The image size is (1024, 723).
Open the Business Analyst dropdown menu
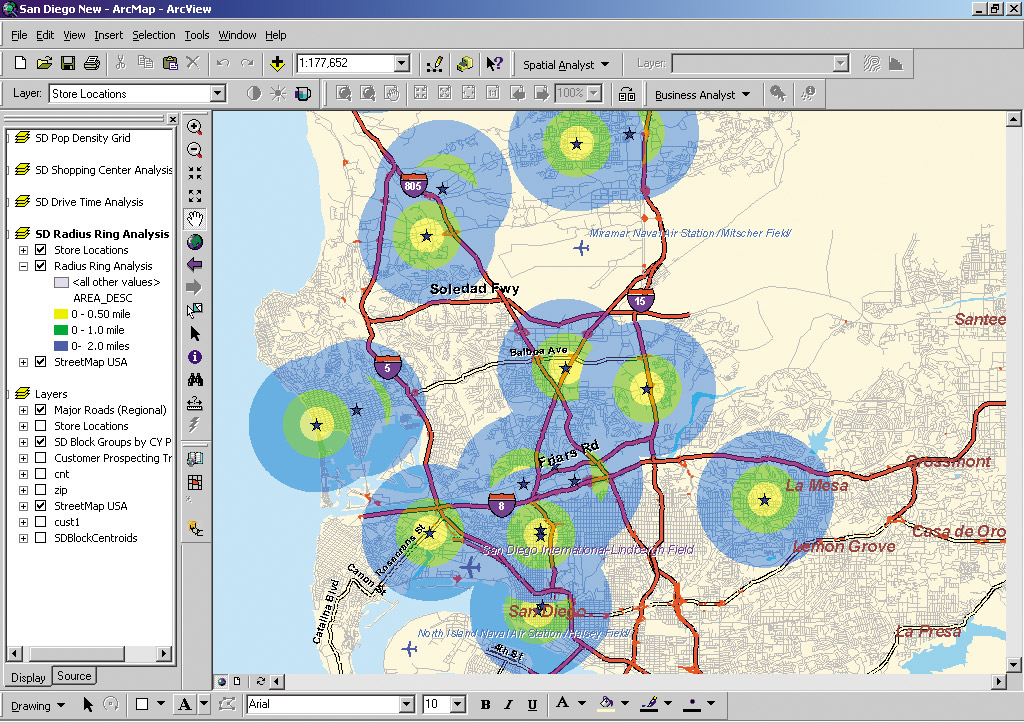coord(702,95)
